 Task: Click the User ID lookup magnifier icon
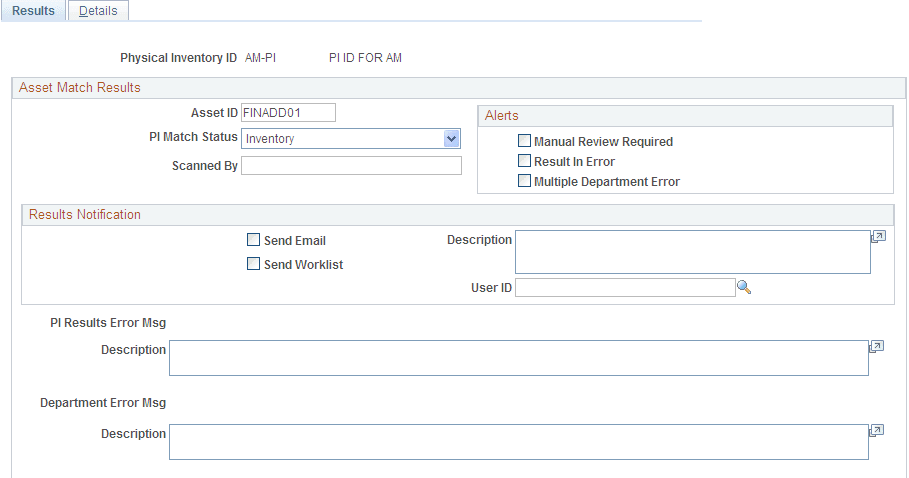(x=744, y=288)
